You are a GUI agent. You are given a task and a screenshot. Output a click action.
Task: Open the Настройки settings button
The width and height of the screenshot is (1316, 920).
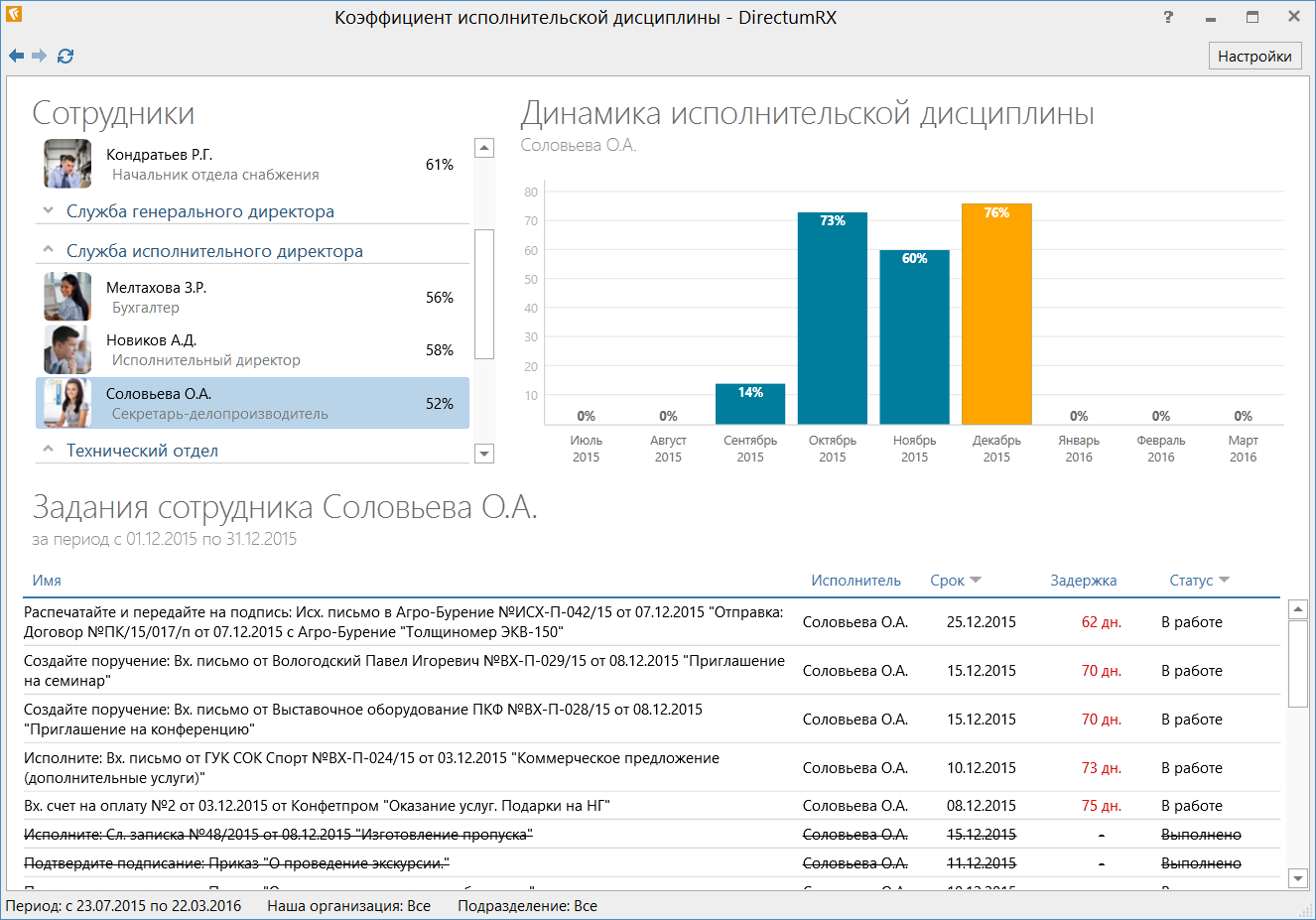click(x=1254, y=56)
